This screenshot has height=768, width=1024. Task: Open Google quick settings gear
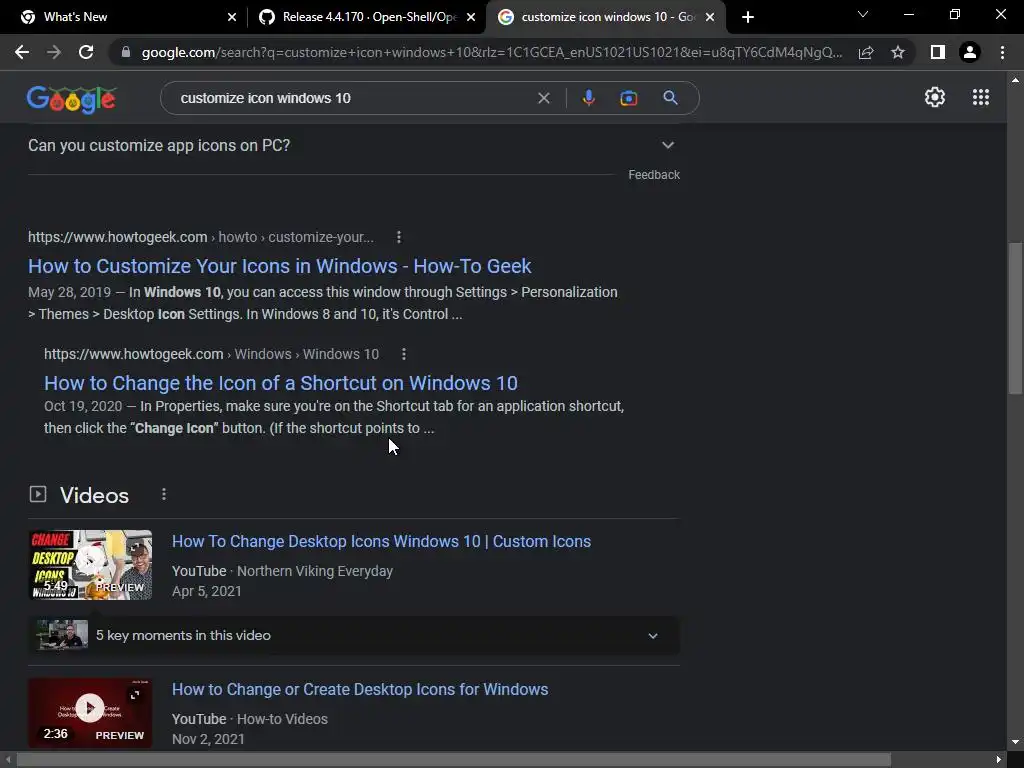(935, 97)
